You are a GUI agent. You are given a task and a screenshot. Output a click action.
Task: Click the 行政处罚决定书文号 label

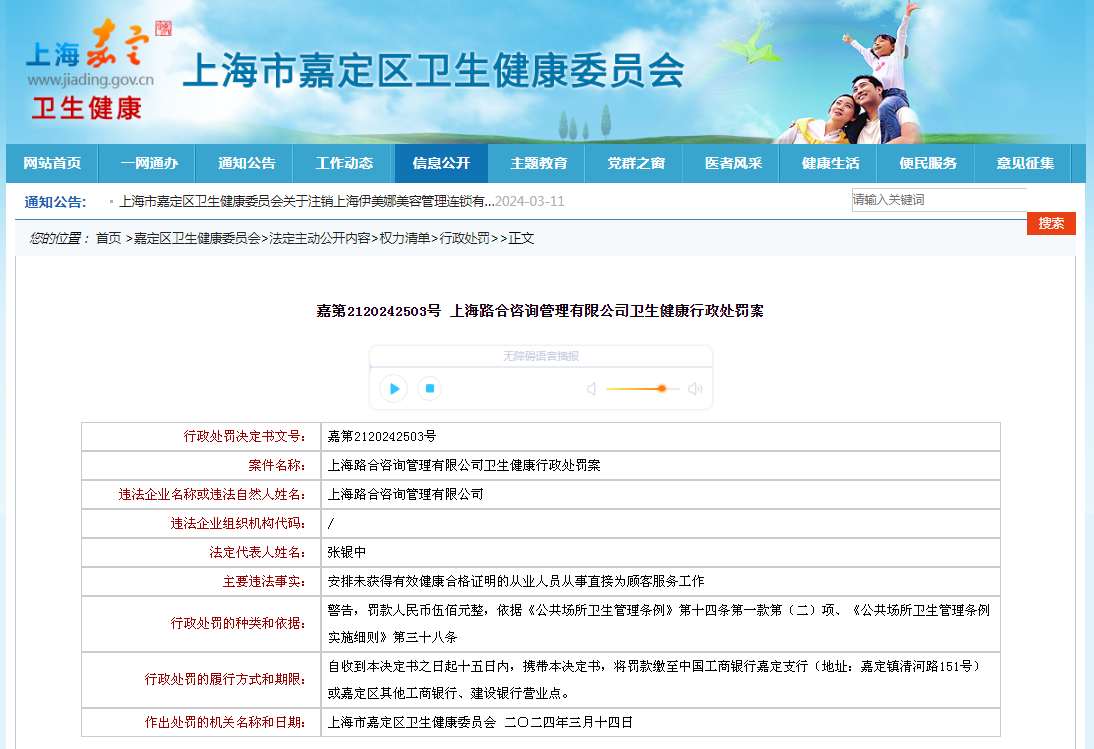[244, 437]
